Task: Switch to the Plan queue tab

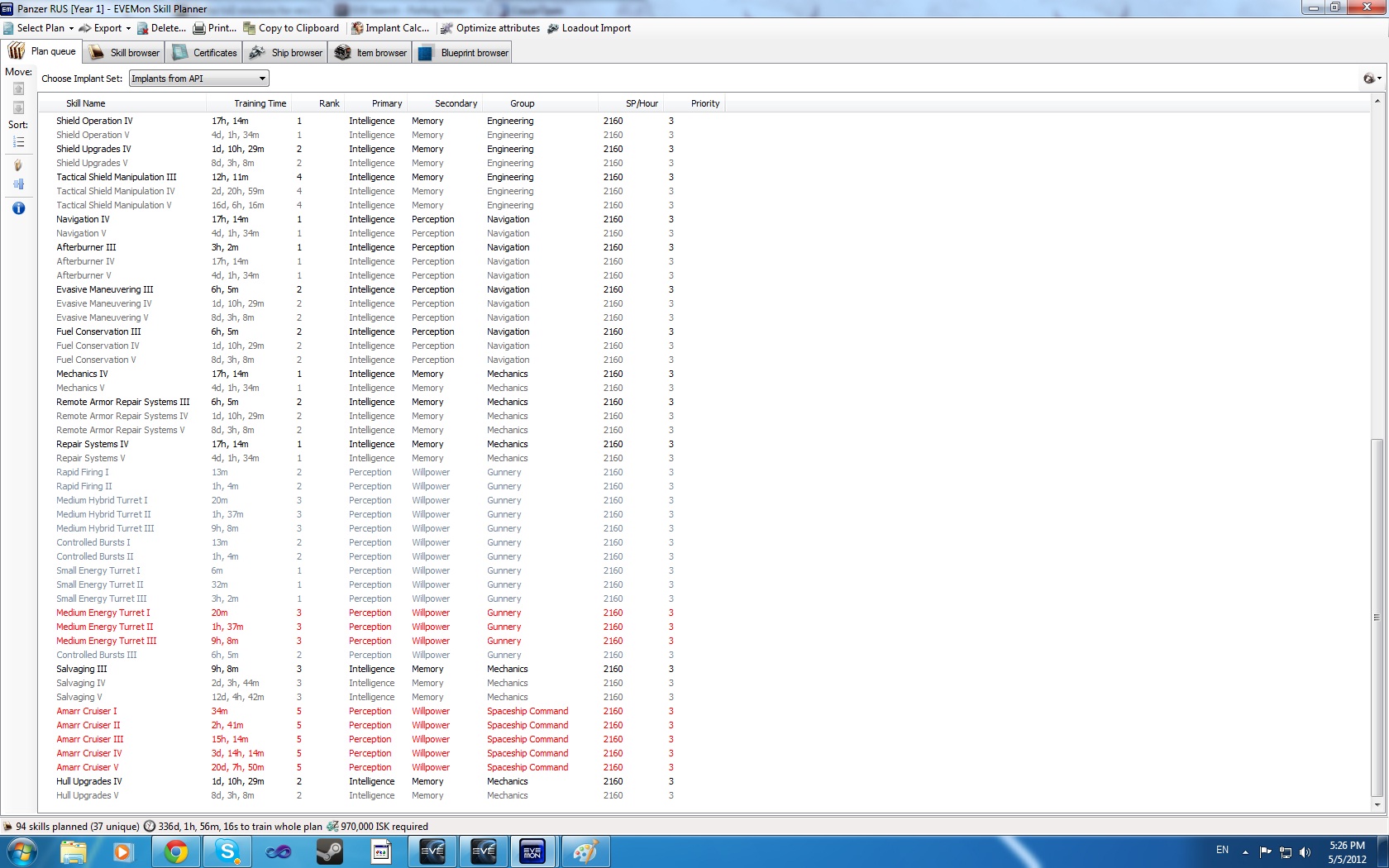Action: tap(42, 51)
